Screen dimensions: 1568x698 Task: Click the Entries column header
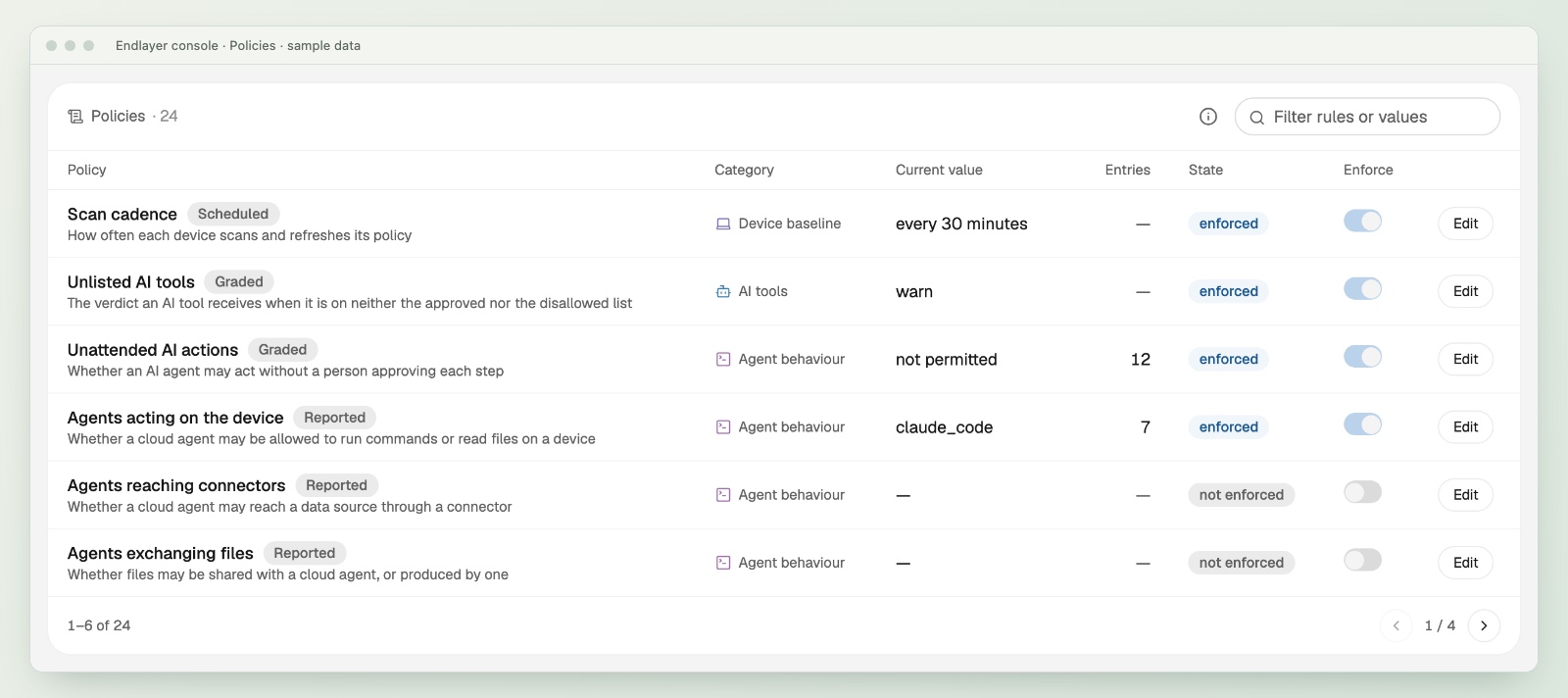coord(1127,170)
